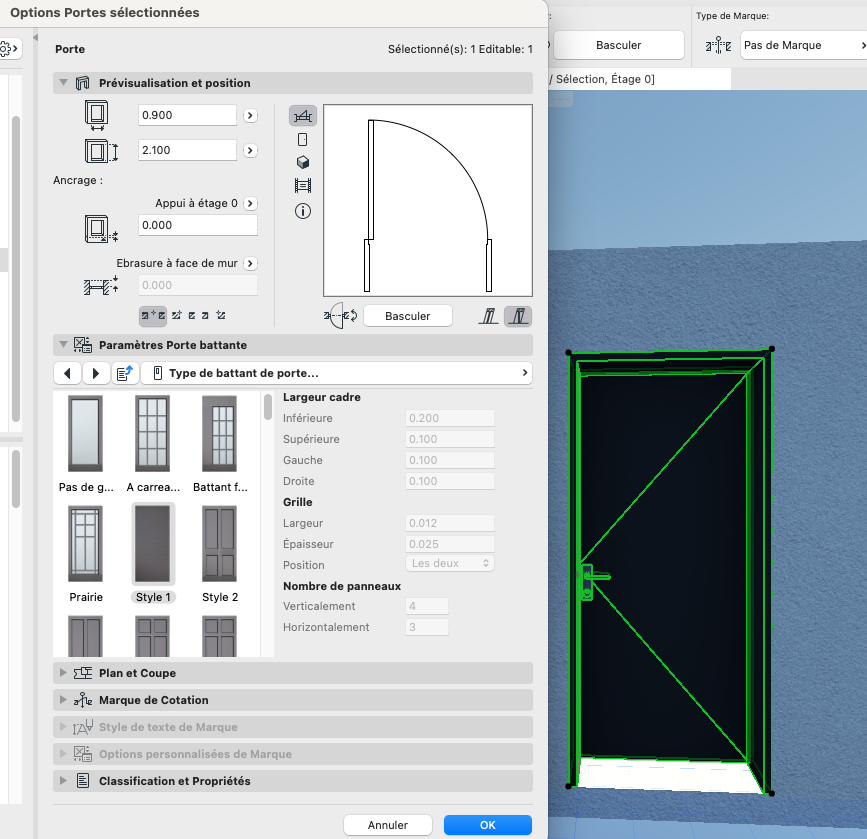Viewport: 867px width, 839px height.
Task: Collapse the Prévisualisation et position section
Action: tap(63, 82)
